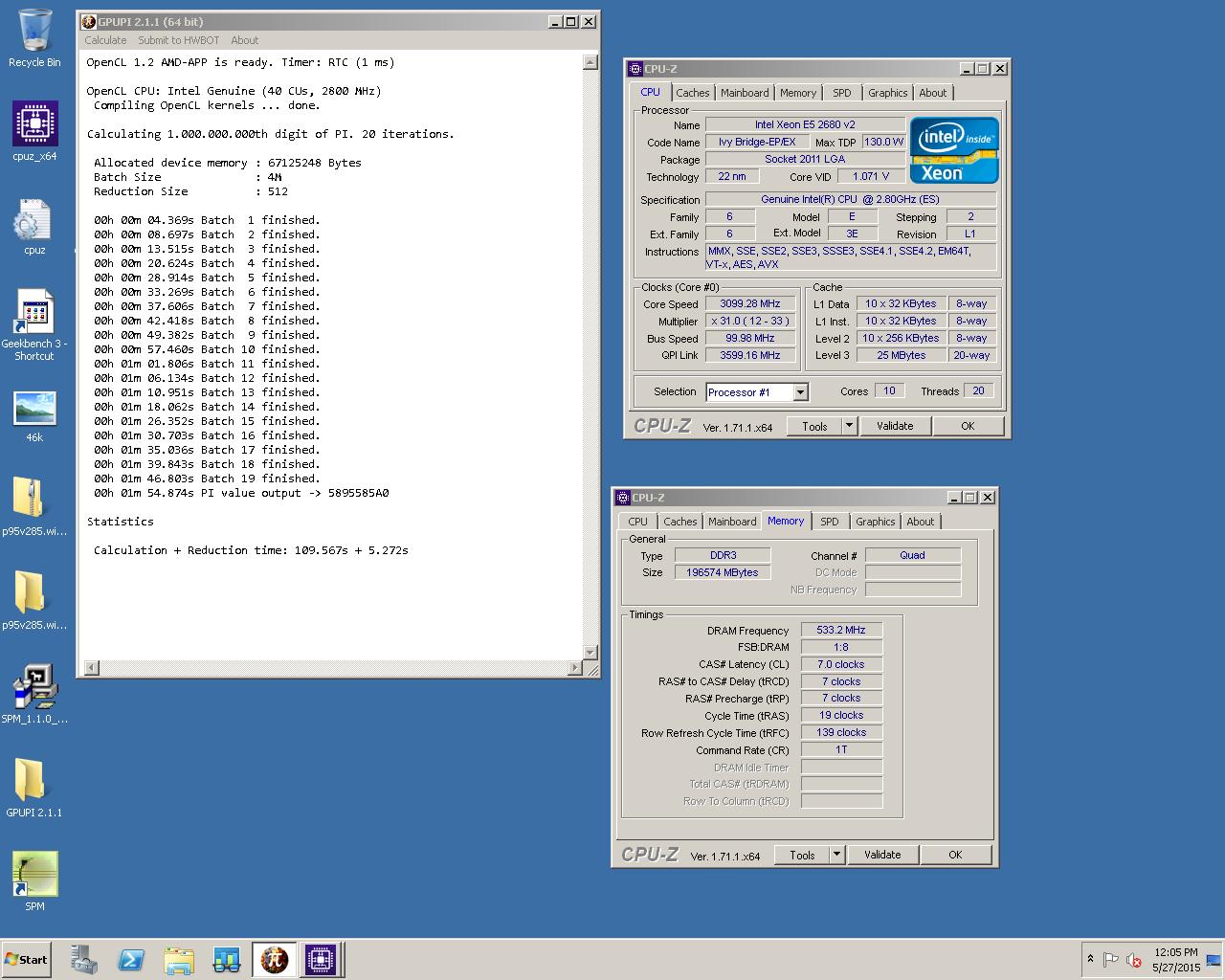Viewport: 1225px width, 980px height.
Task: Click GPUPI horizontal scrollbar right arrow
Action: 575,667
